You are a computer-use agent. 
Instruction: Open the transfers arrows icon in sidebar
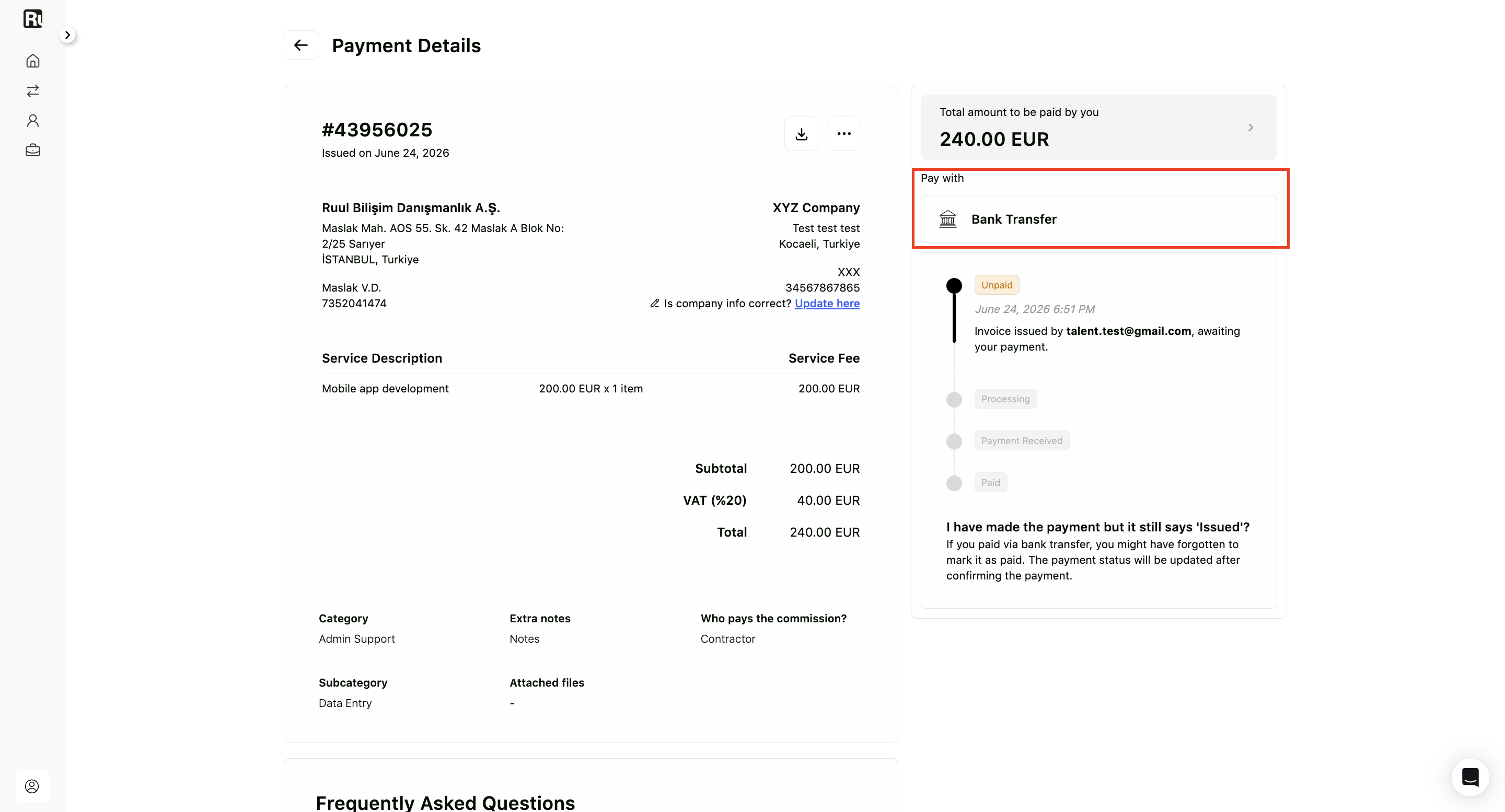(33, 90)
